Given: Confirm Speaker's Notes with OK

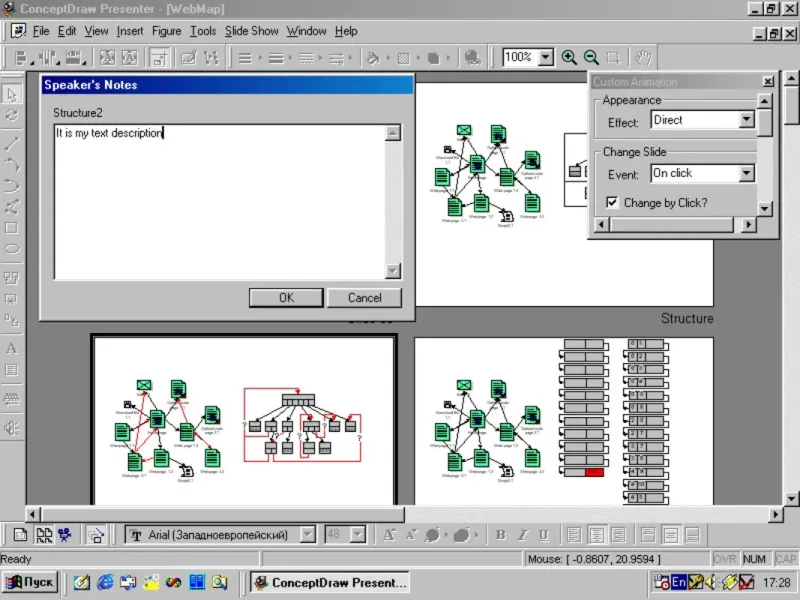Looking at the screenshot, I should 286,297.
